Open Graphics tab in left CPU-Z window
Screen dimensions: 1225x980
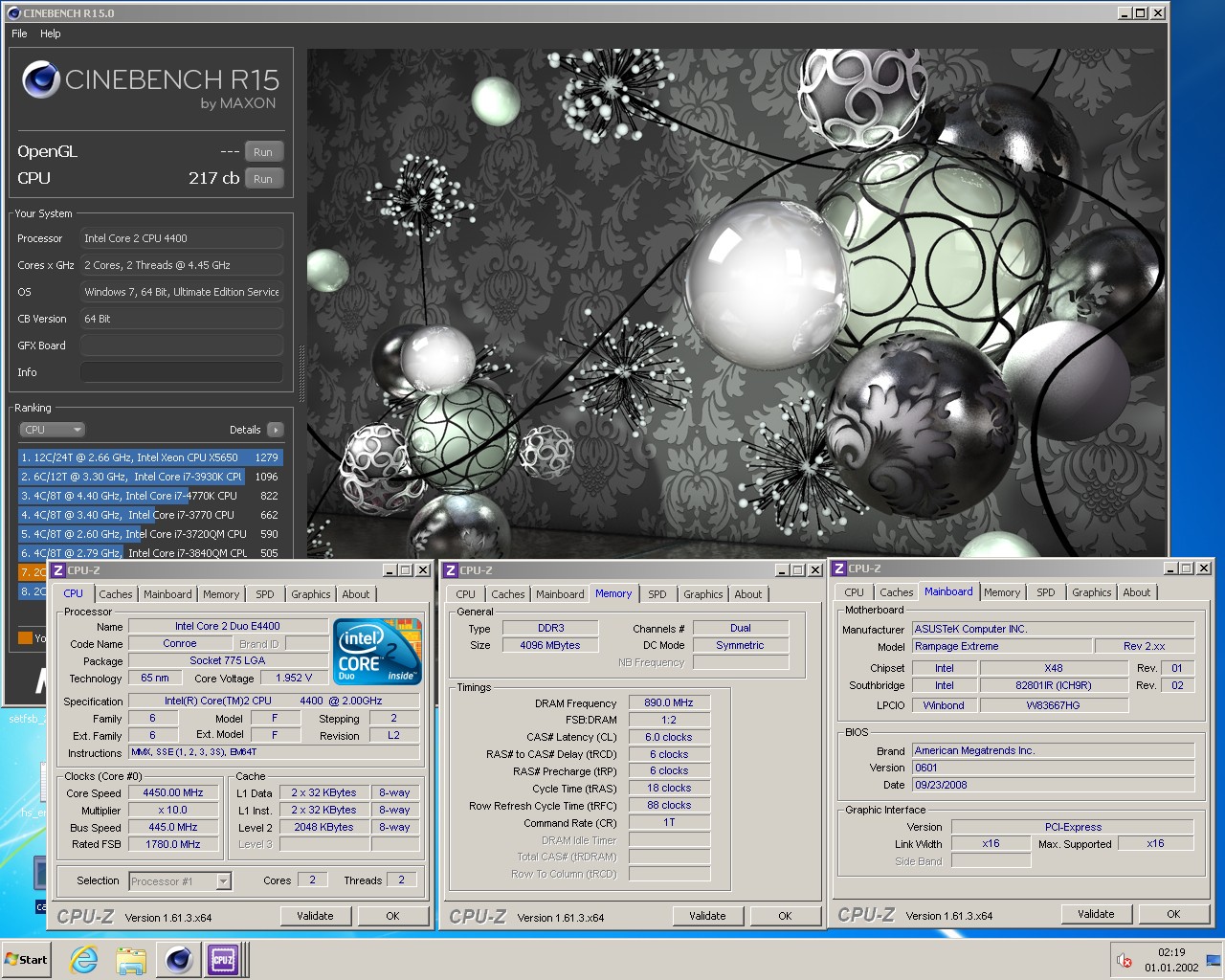coord(311,594)
